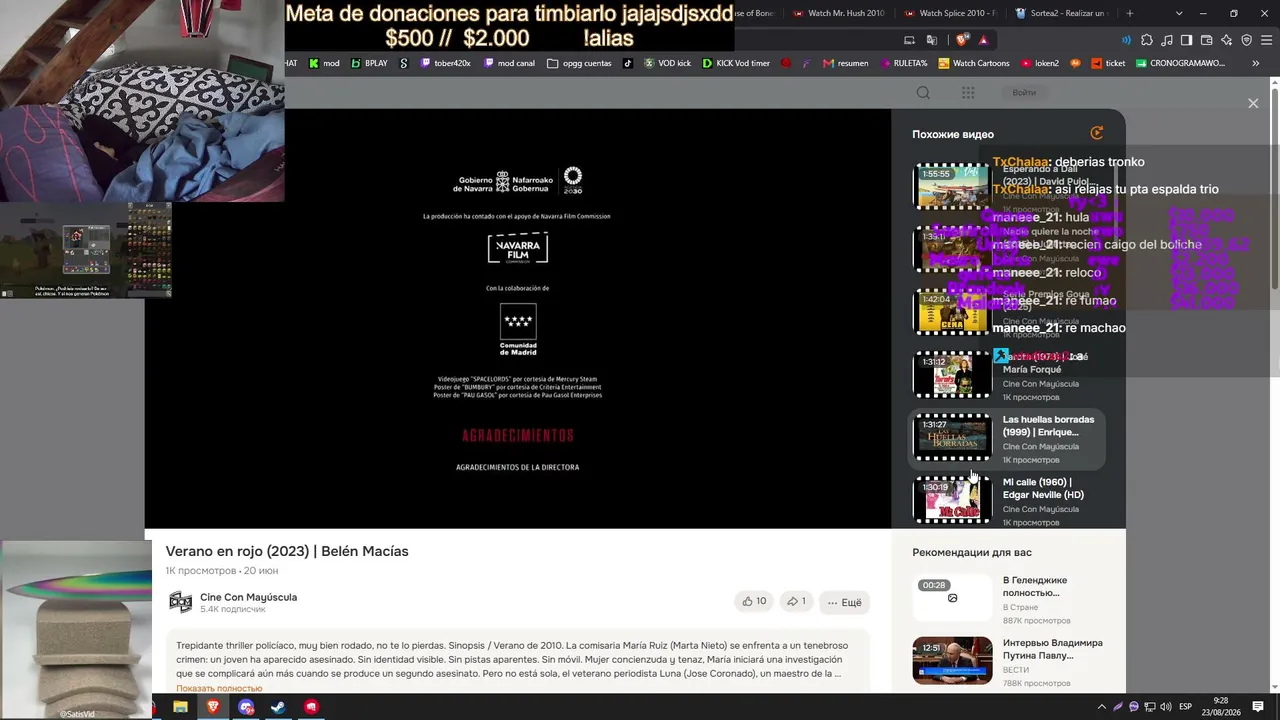Click the Войти login button
Image resolution: width=1280 pixels, height=720 pixels.
pos(1024,93)
